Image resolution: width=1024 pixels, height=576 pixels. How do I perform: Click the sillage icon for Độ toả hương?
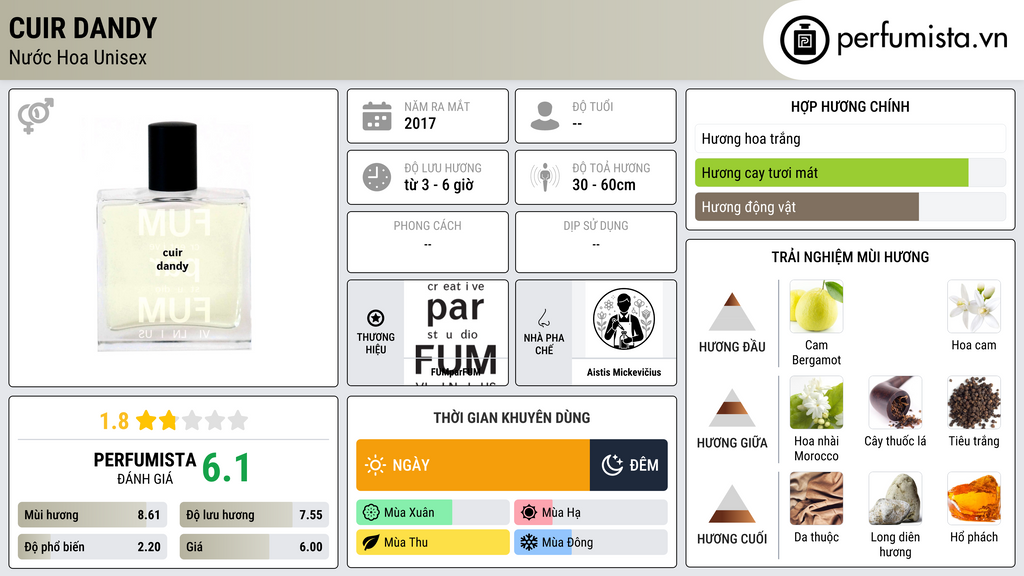click(x=545, y=177)
